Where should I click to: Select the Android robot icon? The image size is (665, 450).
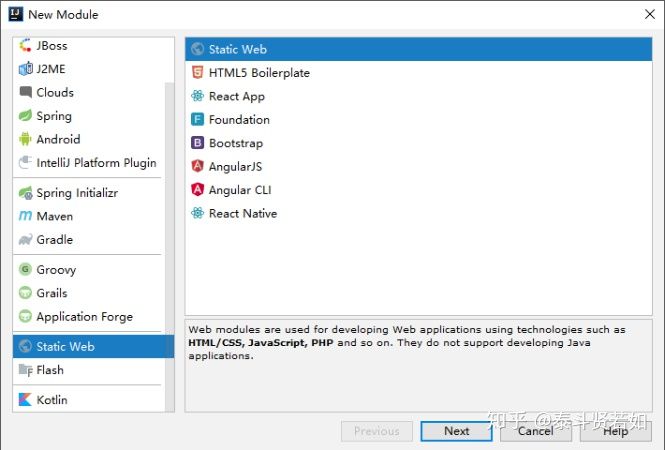(x=26, y=139)
